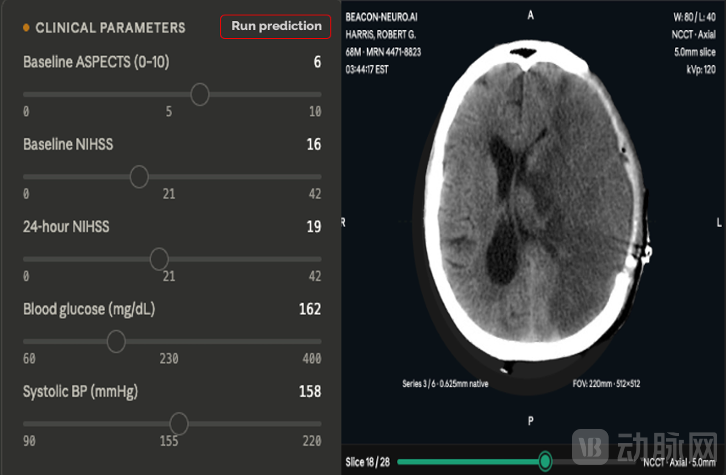Click the CT brain scan image
This screenshot has height=475, width=727.
(534, 202)
